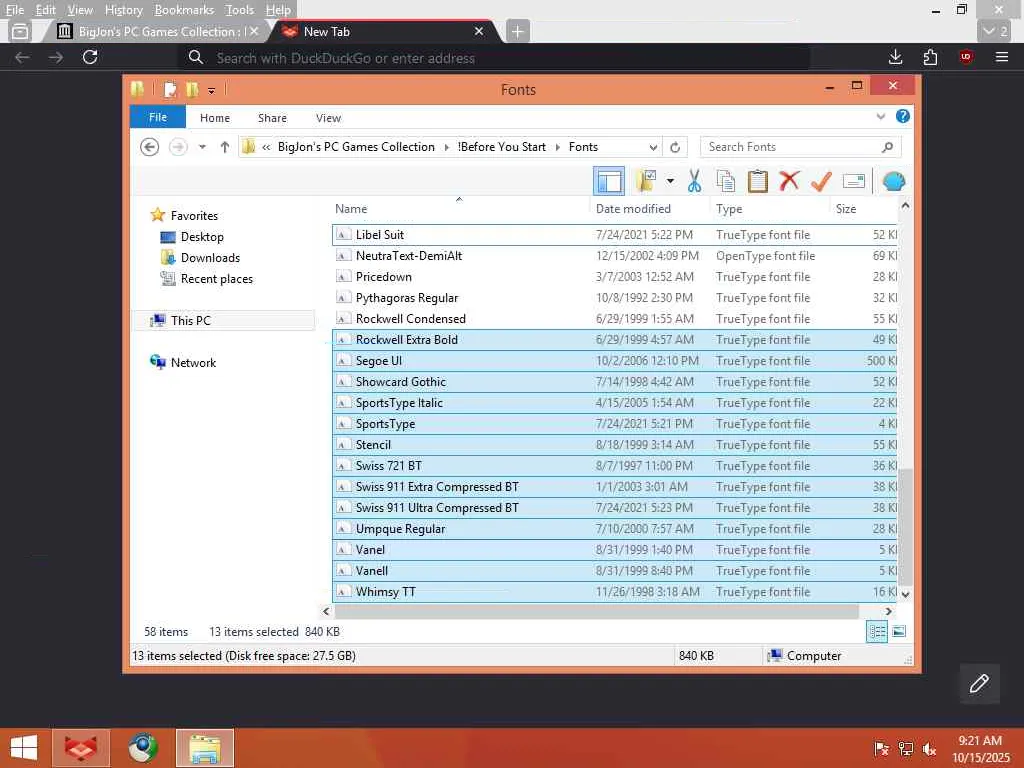Screen dimensions: 1024x768
Task: Switch to Large icons view in status bar
Action: 899,632
